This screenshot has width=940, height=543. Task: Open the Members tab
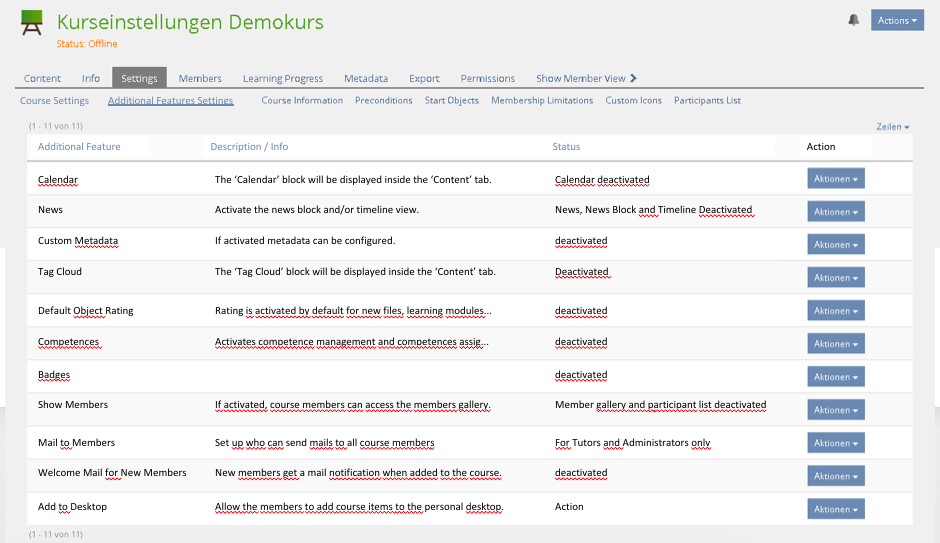pos(200,78)
